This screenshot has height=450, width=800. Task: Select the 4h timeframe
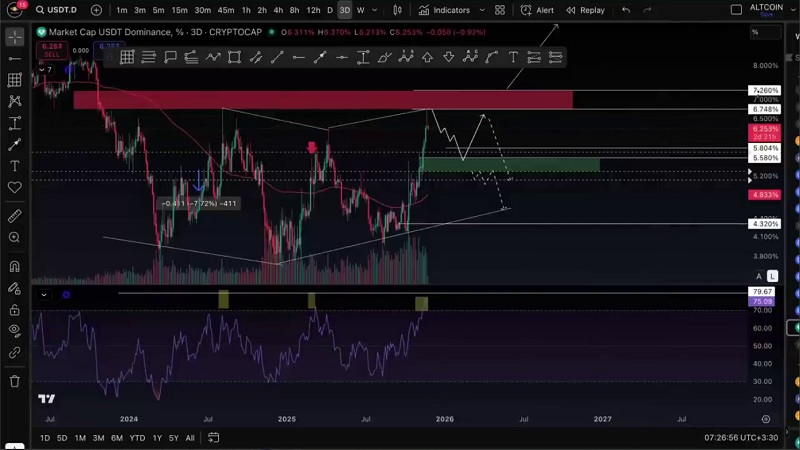point(278,10)
